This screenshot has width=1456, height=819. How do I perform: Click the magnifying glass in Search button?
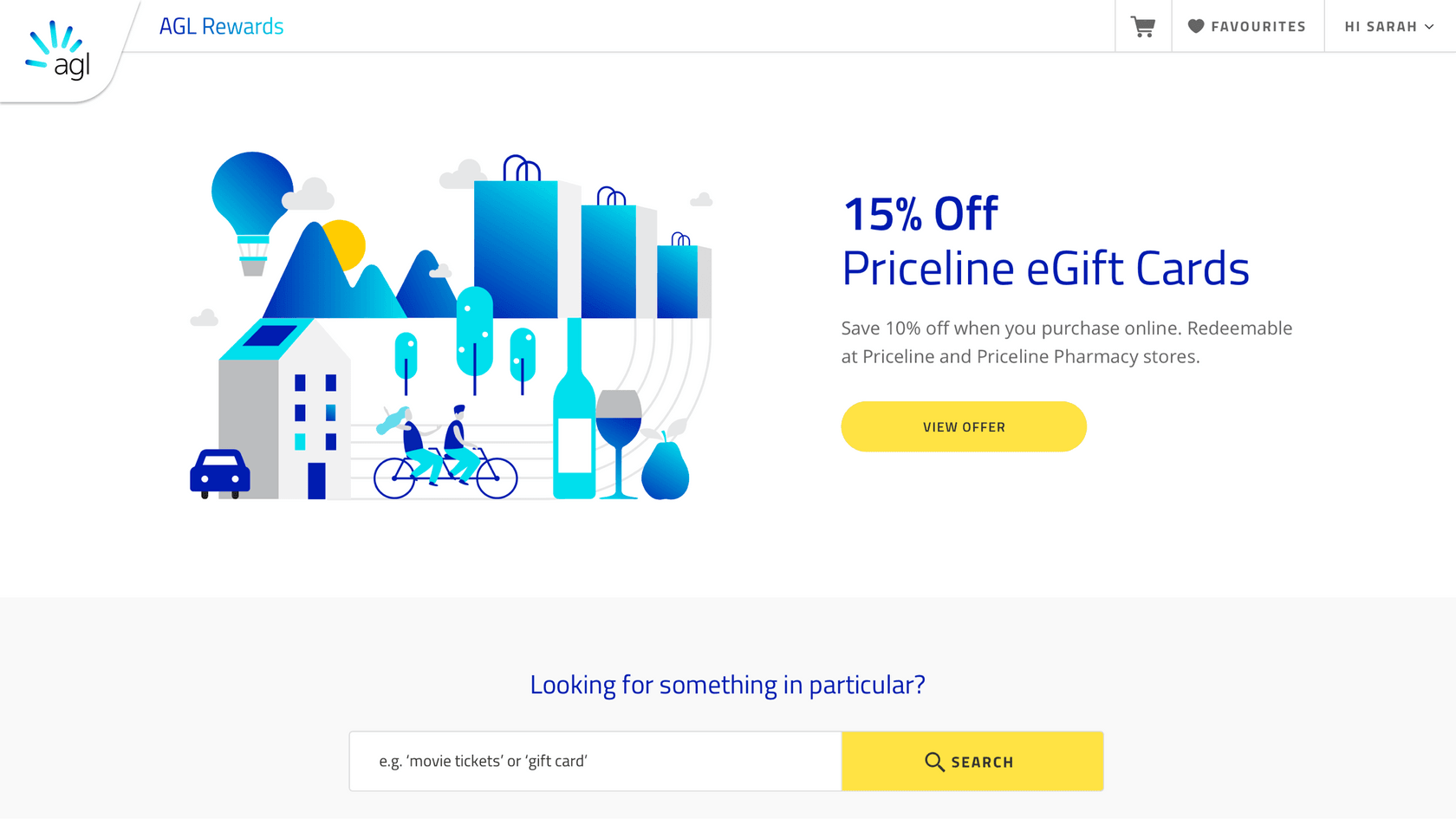pyautogui.click(x=934, y=762)
